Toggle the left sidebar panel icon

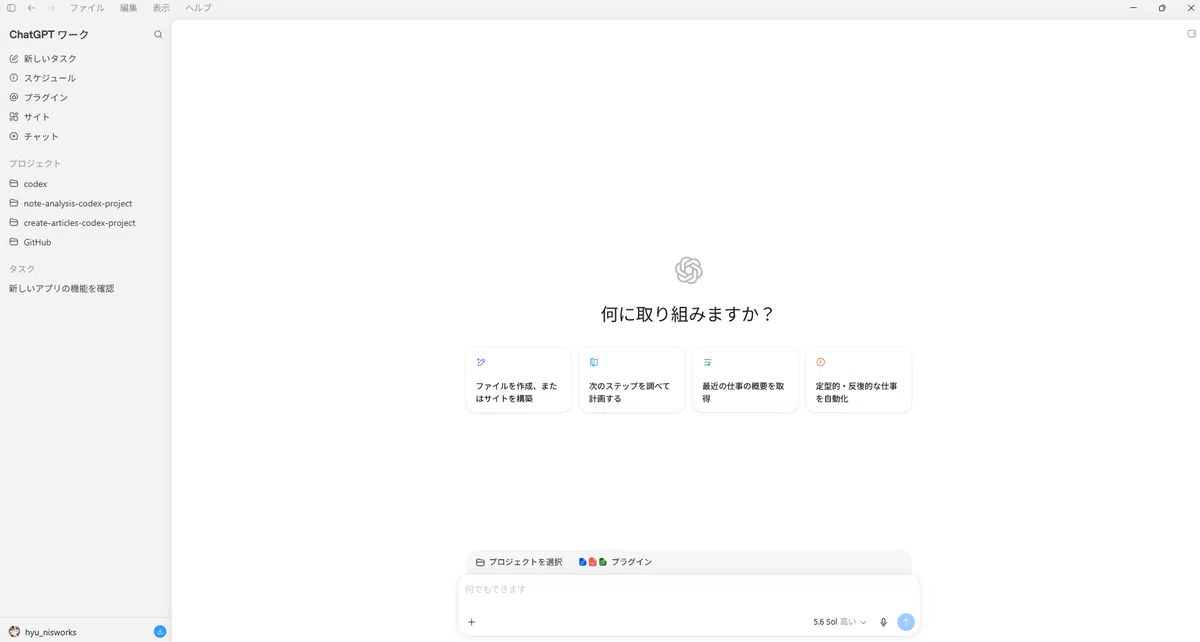11,7
